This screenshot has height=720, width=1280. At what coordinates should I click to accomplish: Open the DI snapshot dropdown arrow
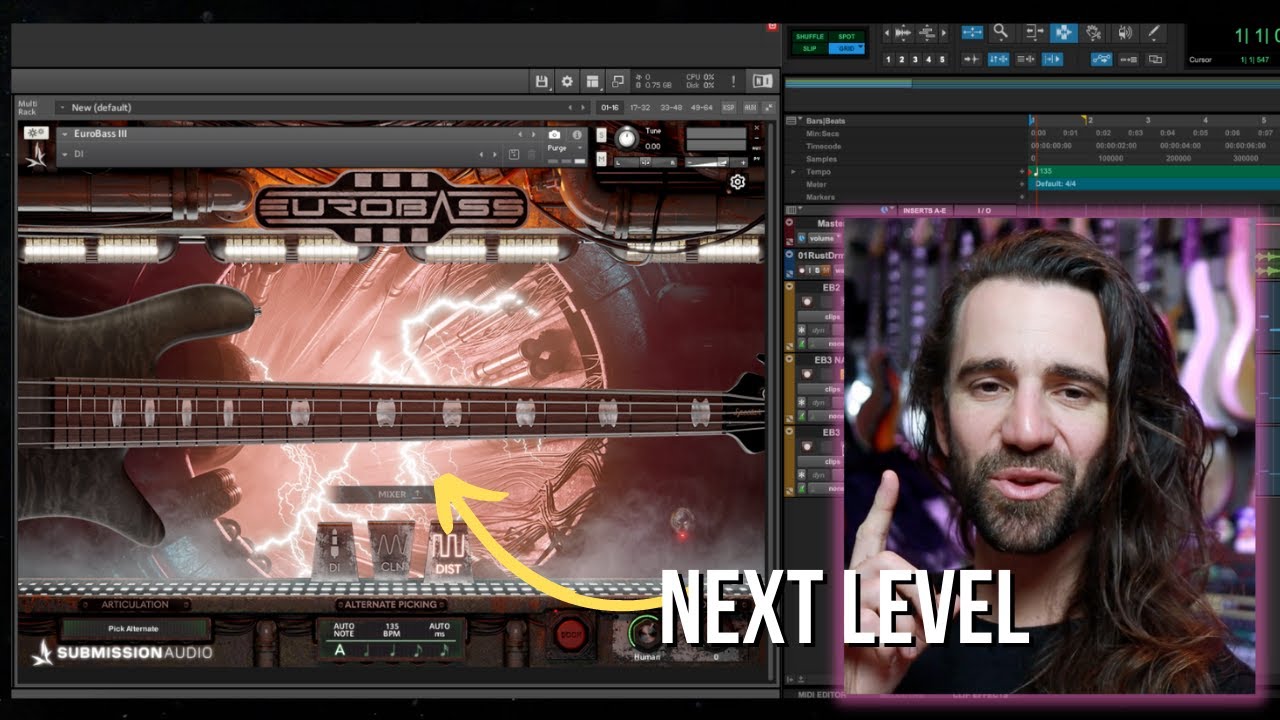[64, 154]
